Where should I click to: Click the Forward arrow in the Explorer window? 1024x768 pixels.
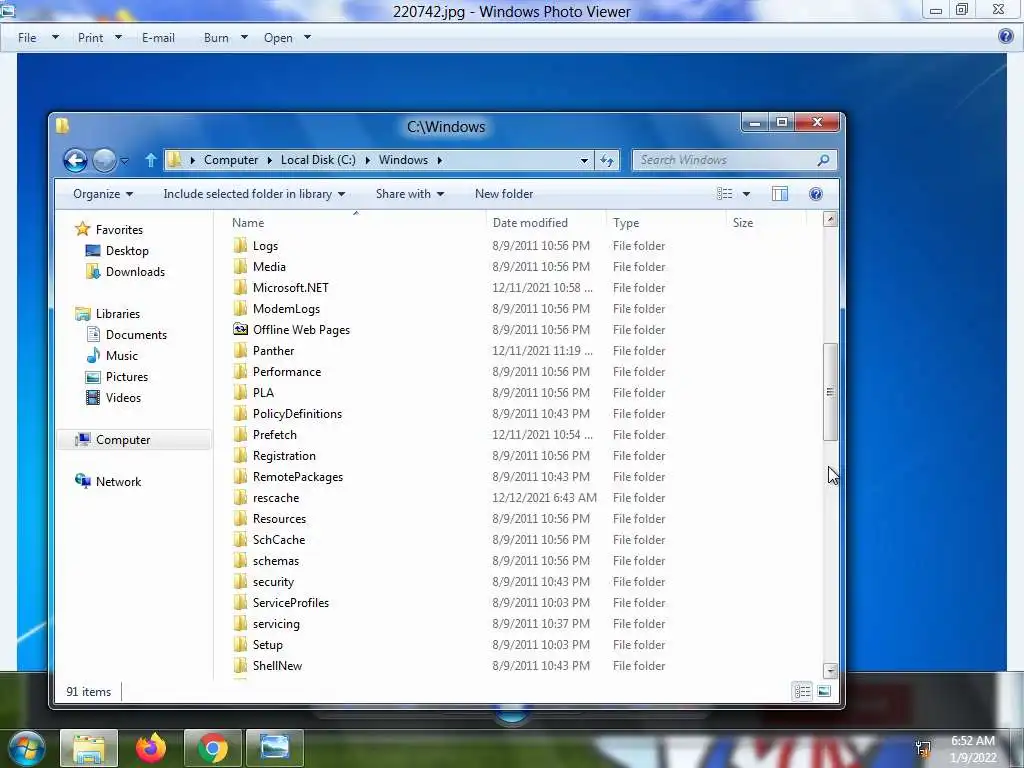tap(104, 160)
